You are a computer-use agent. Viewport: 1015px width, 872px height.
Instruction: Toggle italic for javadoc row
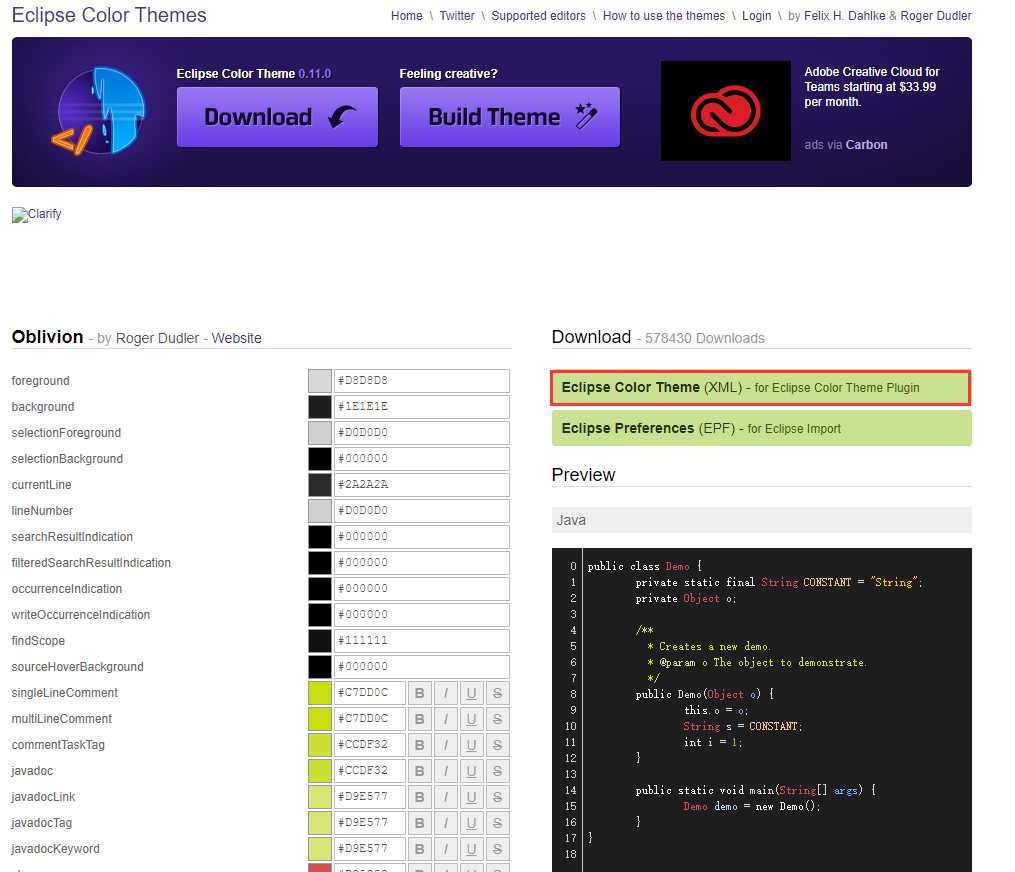(445, 770)
